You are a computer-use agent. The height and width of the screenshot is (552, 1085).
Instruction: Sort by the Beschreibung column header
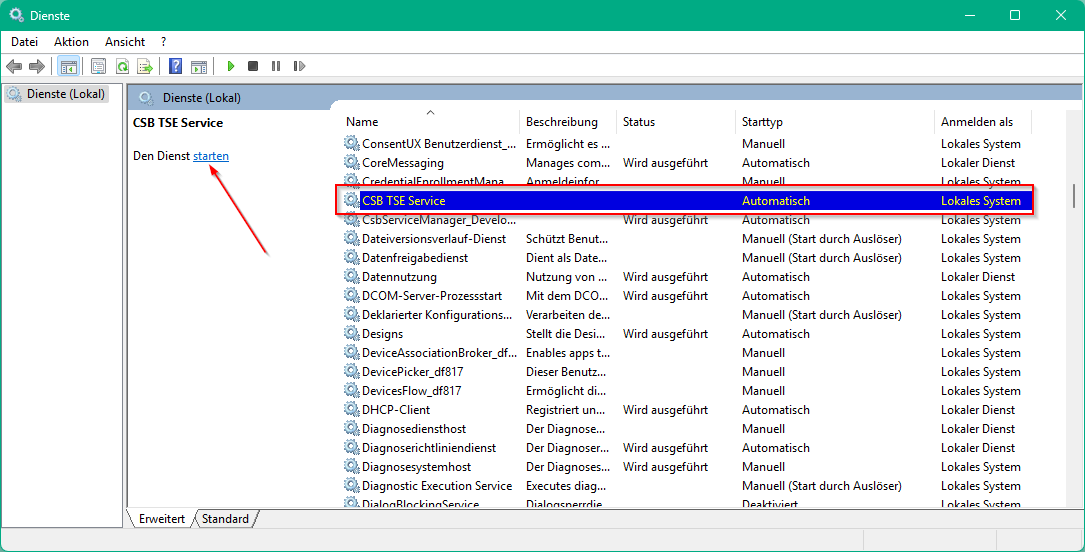click(567, 122)
